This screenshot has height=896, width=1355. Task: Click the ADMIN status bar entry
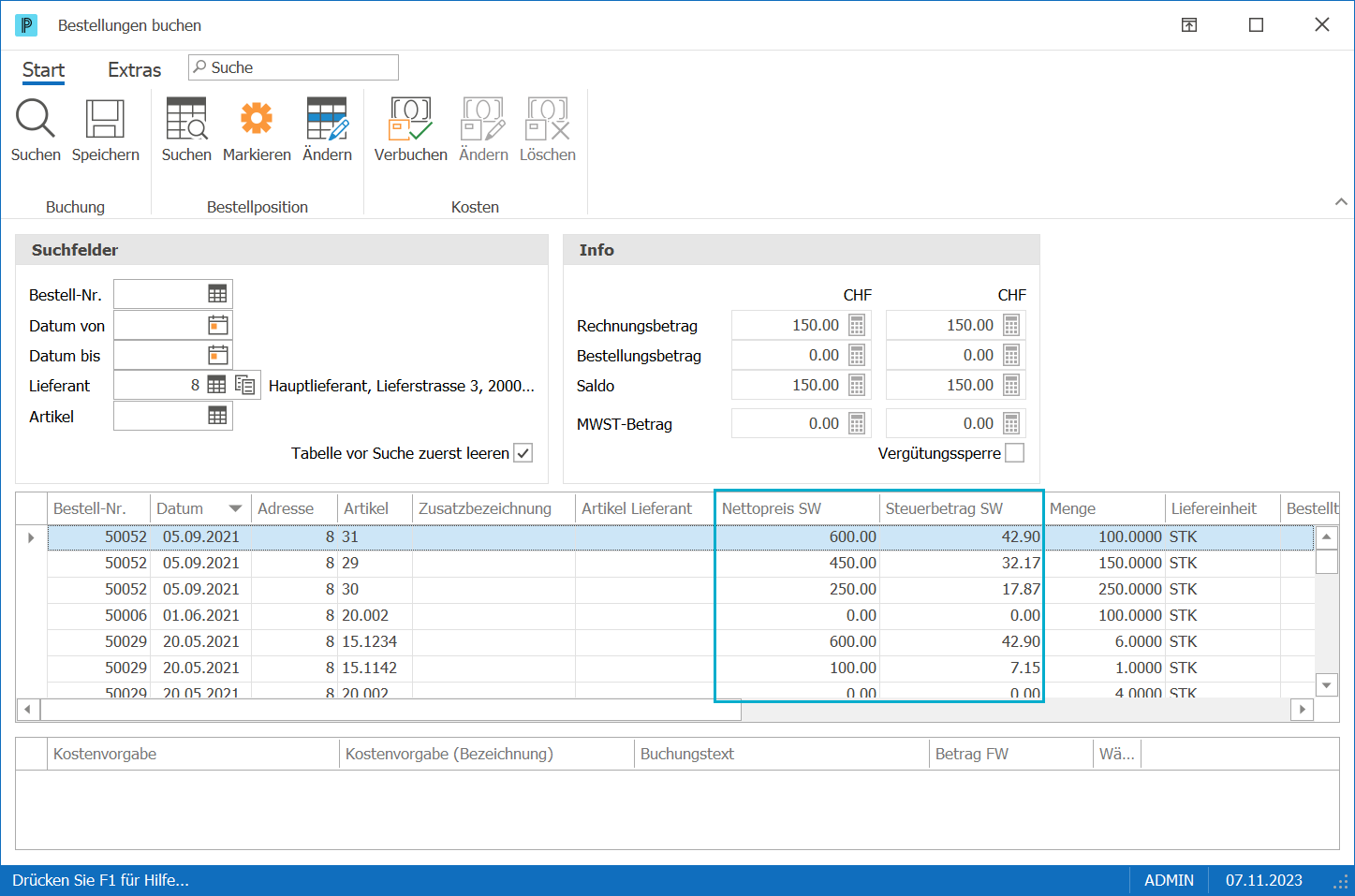[1169, 880]
